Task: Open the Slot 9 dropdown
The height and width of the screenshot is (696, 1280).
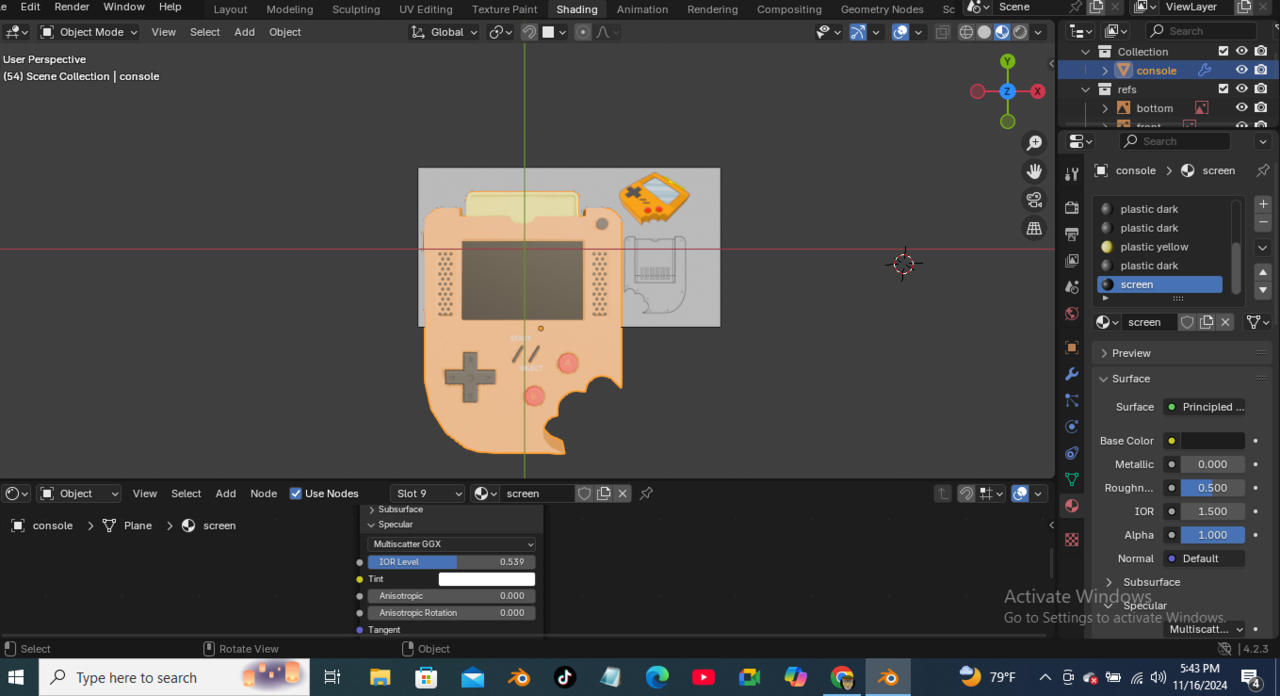Action: [428, 493]
